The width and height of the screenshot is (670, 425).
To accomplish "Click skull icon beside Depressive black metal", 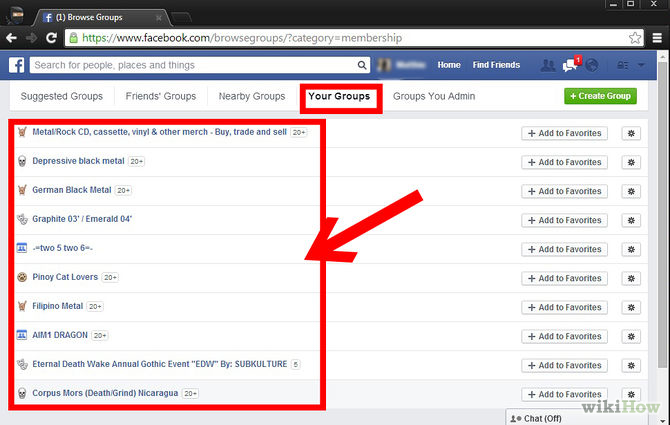I will [x=22, y=161].
